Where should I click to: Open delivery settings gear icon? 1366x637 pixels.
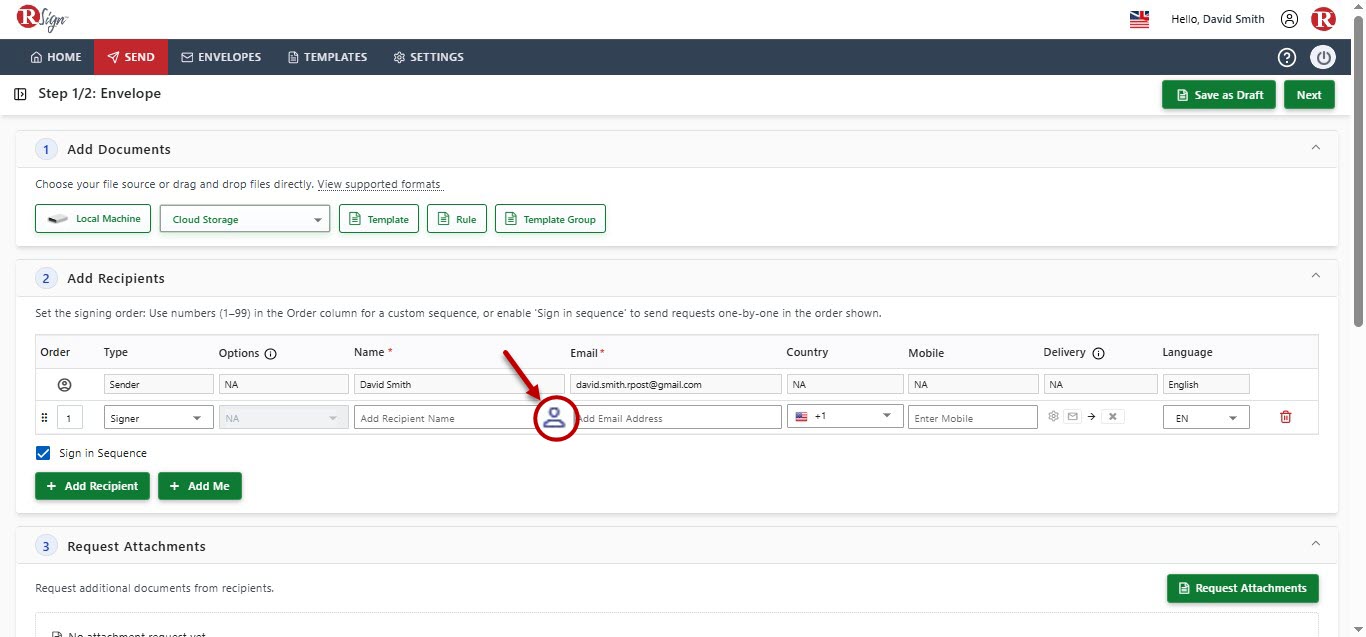coord(1053,416)
